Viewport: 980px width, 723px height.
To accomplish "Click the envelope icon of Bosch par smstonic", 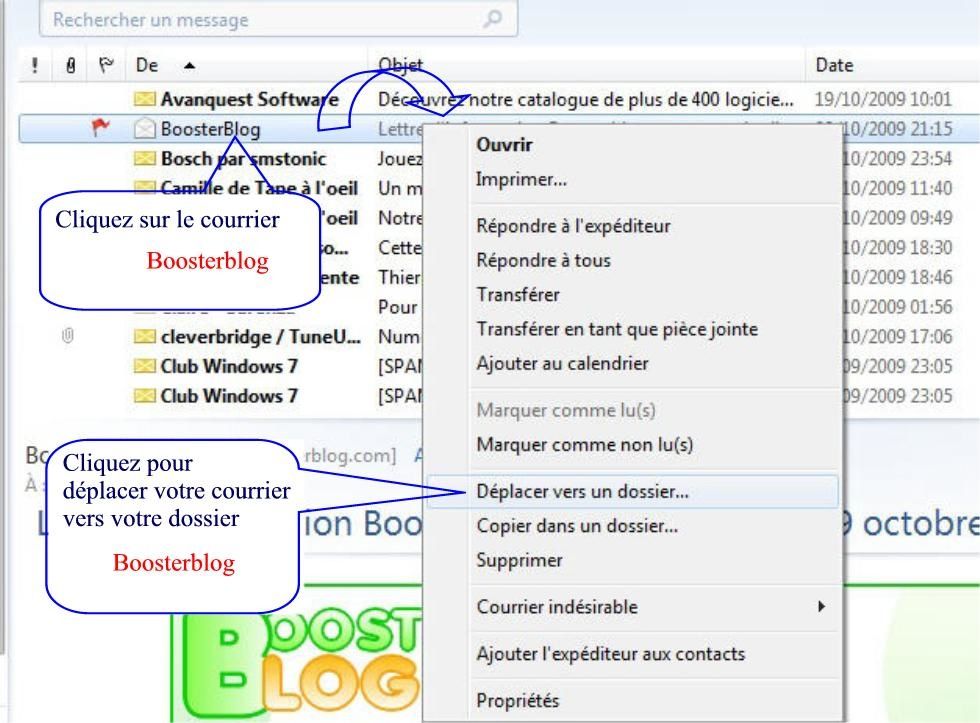I will 145,158.
